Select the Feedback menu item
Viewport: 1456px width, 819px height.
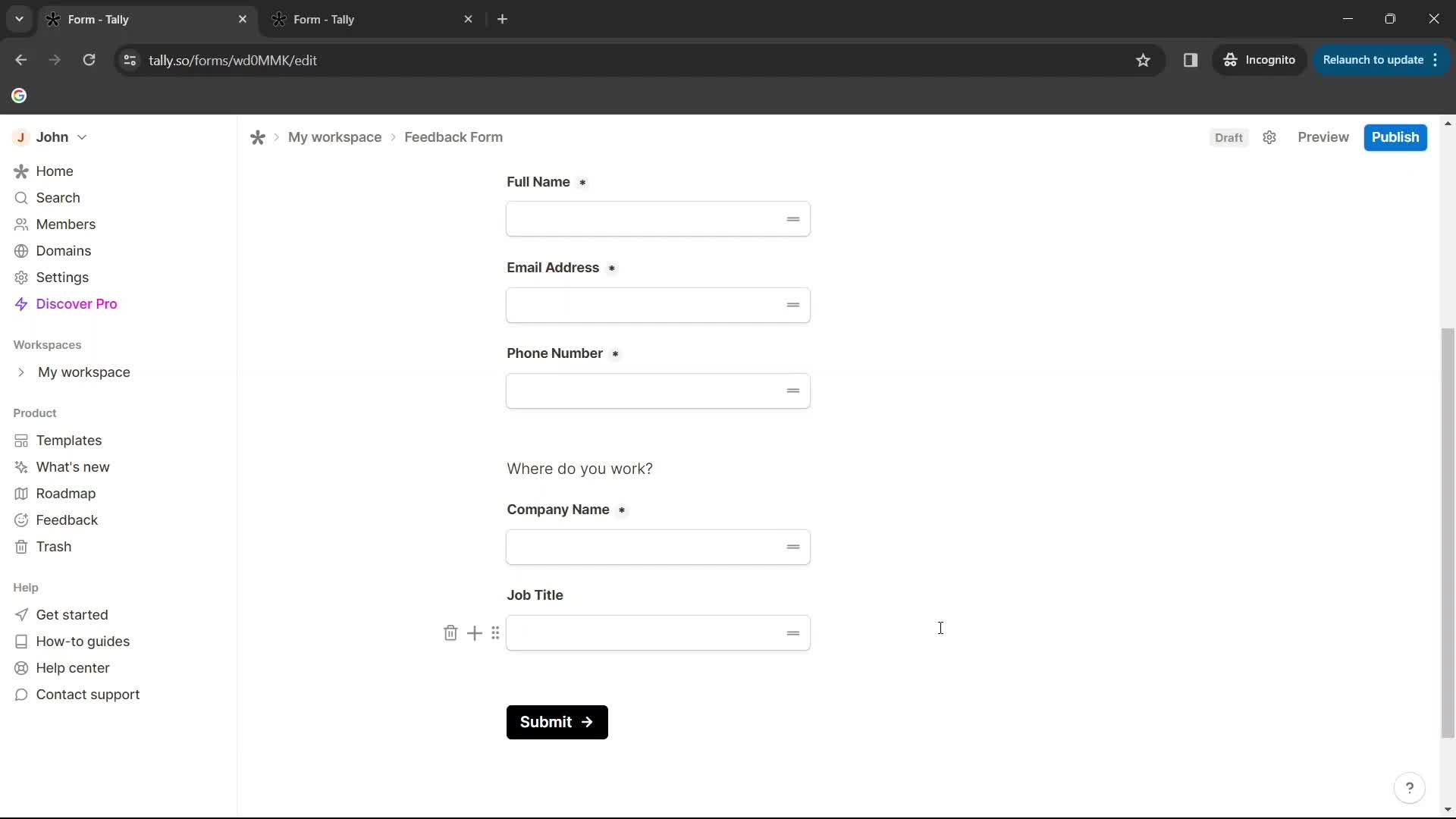(67, 520)
